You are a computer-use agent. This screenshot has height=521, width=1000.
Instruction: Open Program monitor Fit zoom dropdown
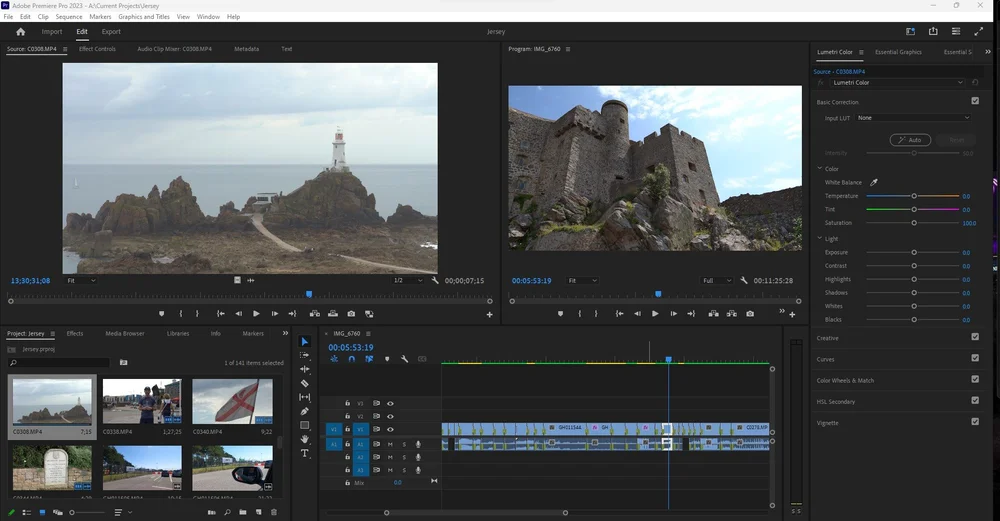582,281
